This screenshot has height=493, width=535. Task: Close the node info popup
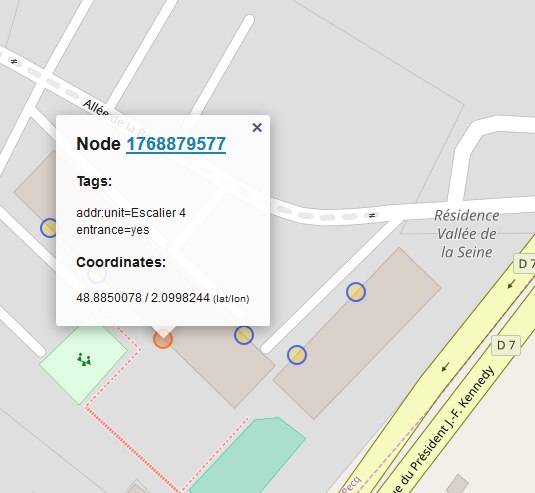257,128
